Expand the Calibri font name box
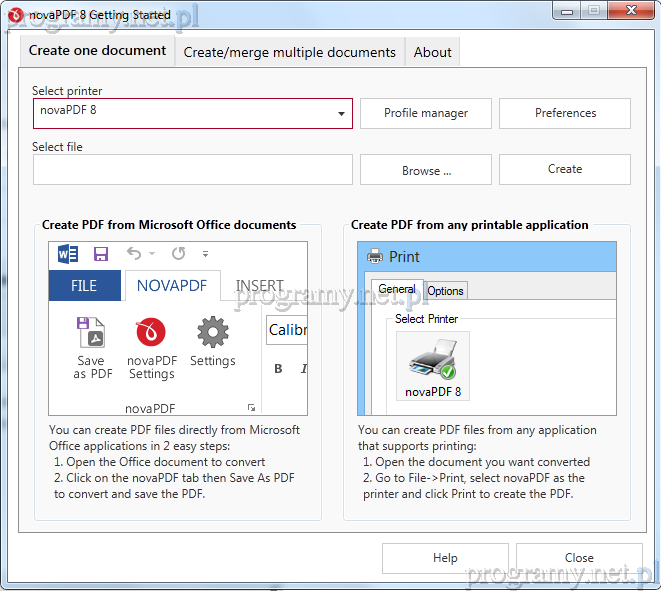Screen dimensions: 661x591 pos(287,330)
